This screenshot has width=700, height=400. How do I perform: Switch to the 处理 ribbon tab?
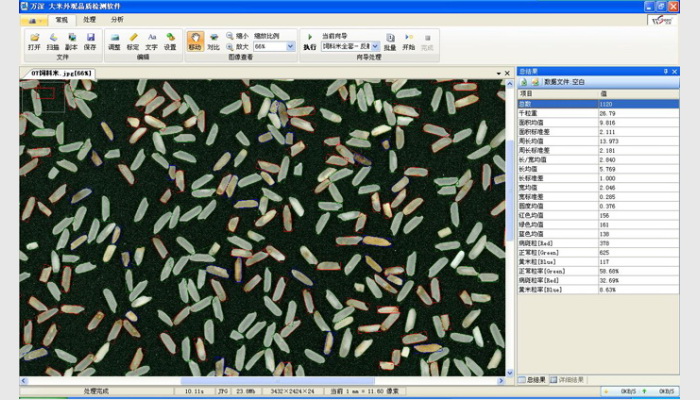[90, 19]
